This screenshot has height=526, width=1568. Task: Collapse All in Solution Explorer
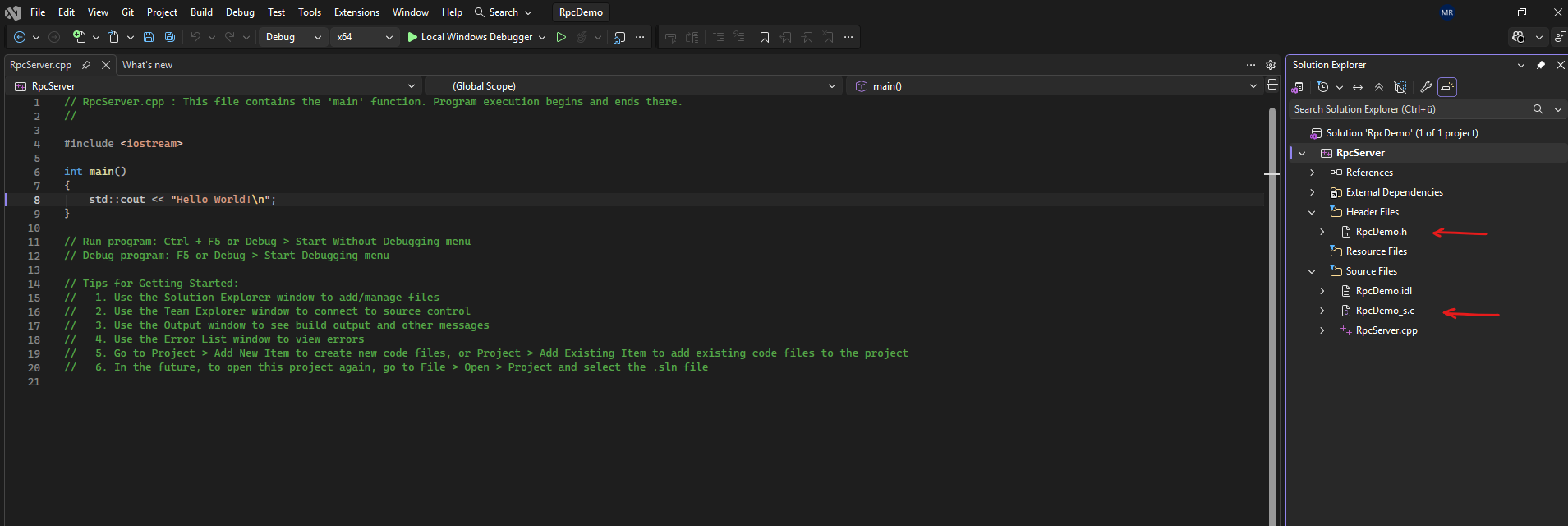[x=1379, y=87]
